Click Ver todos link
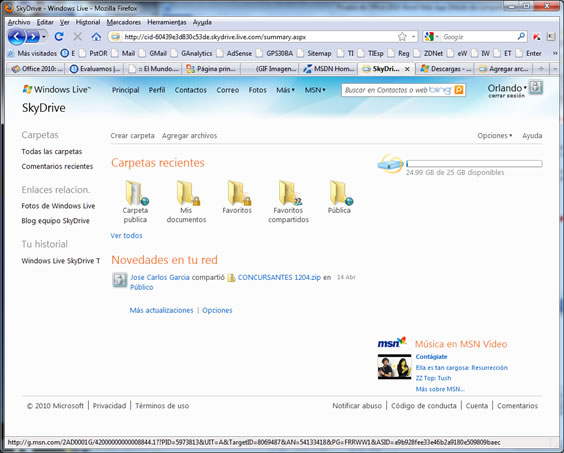The width and height of the screenshot is (564, 453). point(126,236)
